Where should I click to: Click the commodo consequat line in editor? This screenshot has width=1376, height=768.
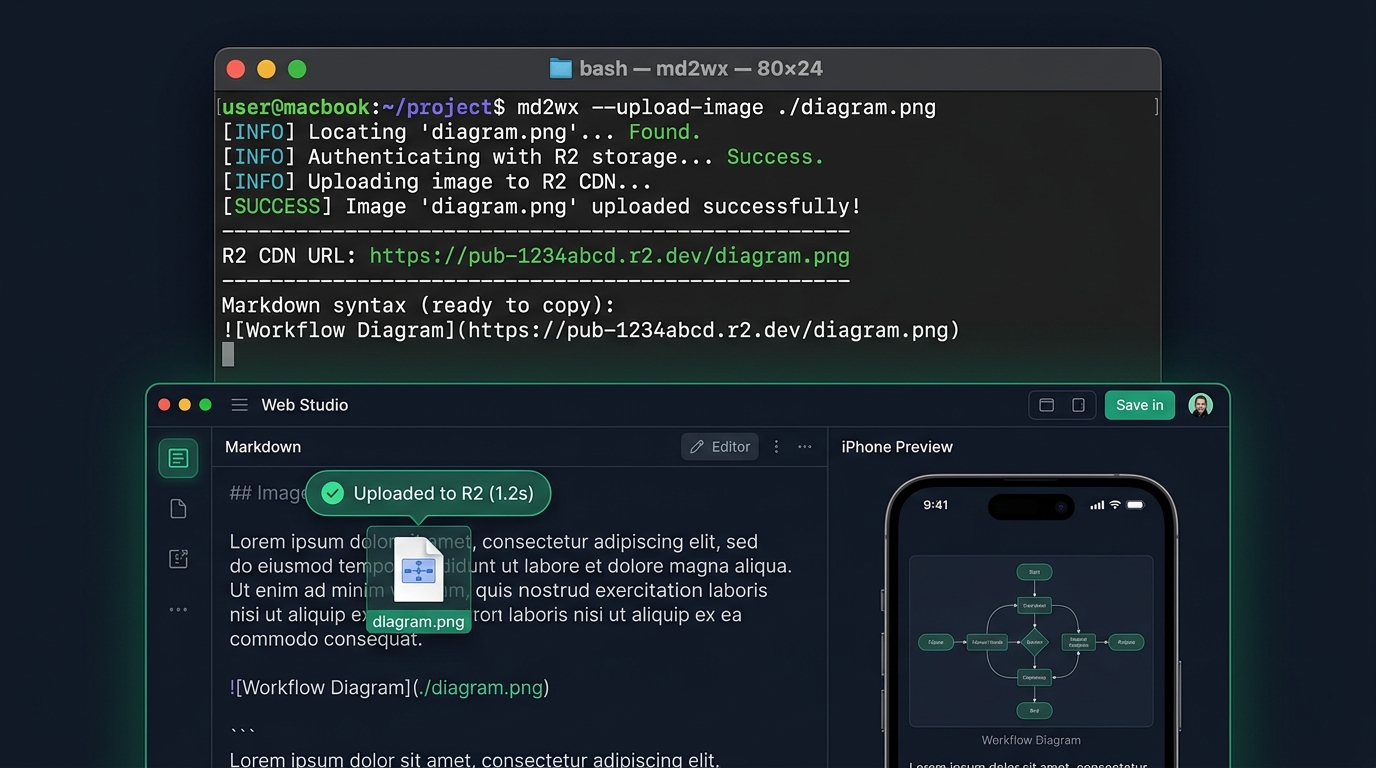point(326,639)
